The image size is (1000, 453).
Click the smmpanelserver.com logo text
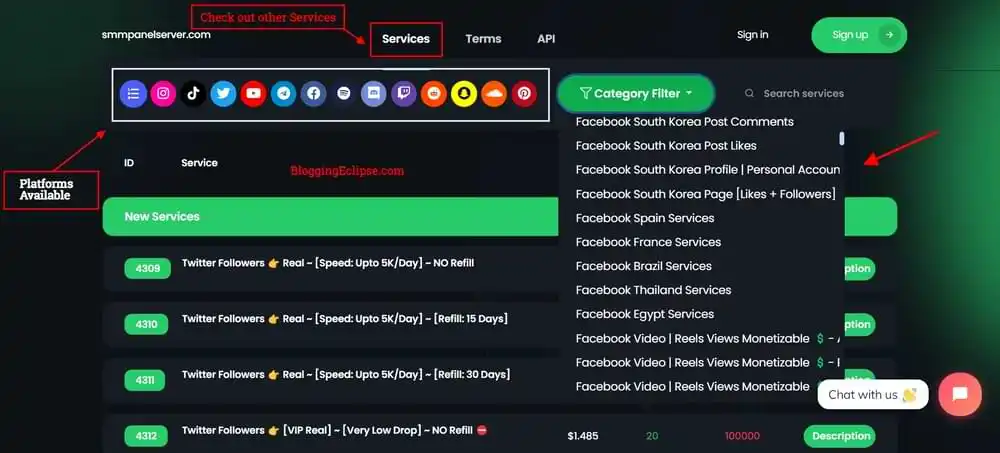(x=156, y=34)
